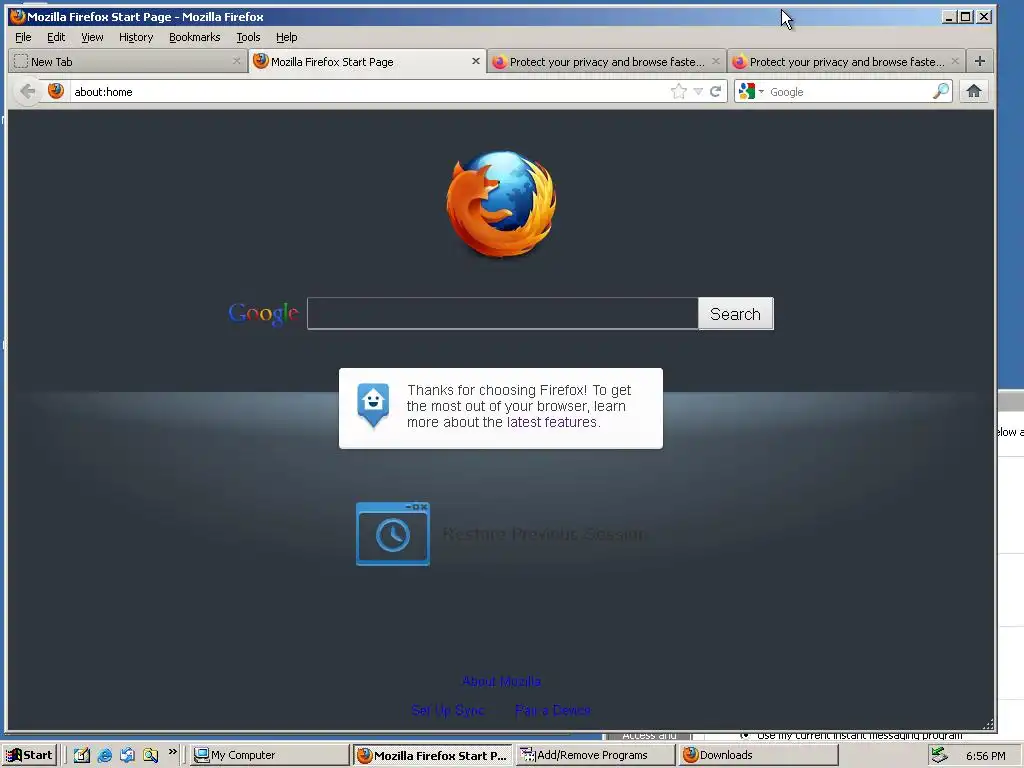The width and height of the screenshot is (1024, 768).
Task: Click Mozilla Firefox Start Page taskbar button
Action: (x=433, y=755)
